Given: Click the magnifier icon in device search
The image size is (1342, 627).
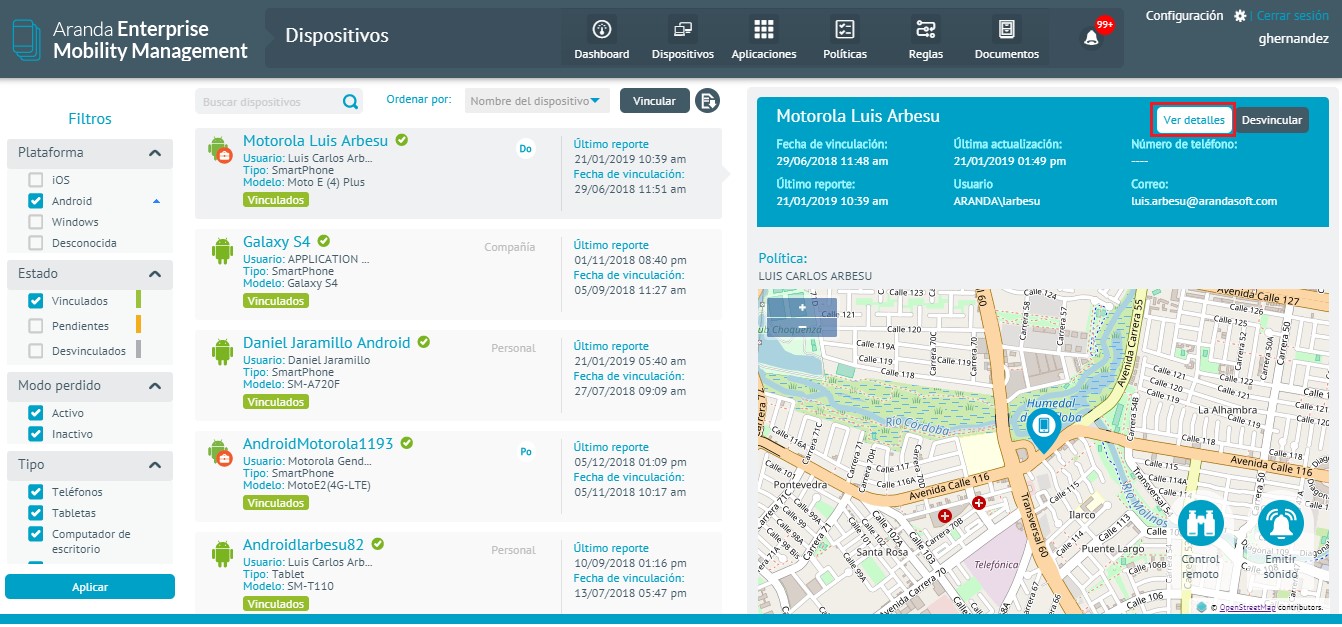Looking at the screenshot, I should 350,101.
